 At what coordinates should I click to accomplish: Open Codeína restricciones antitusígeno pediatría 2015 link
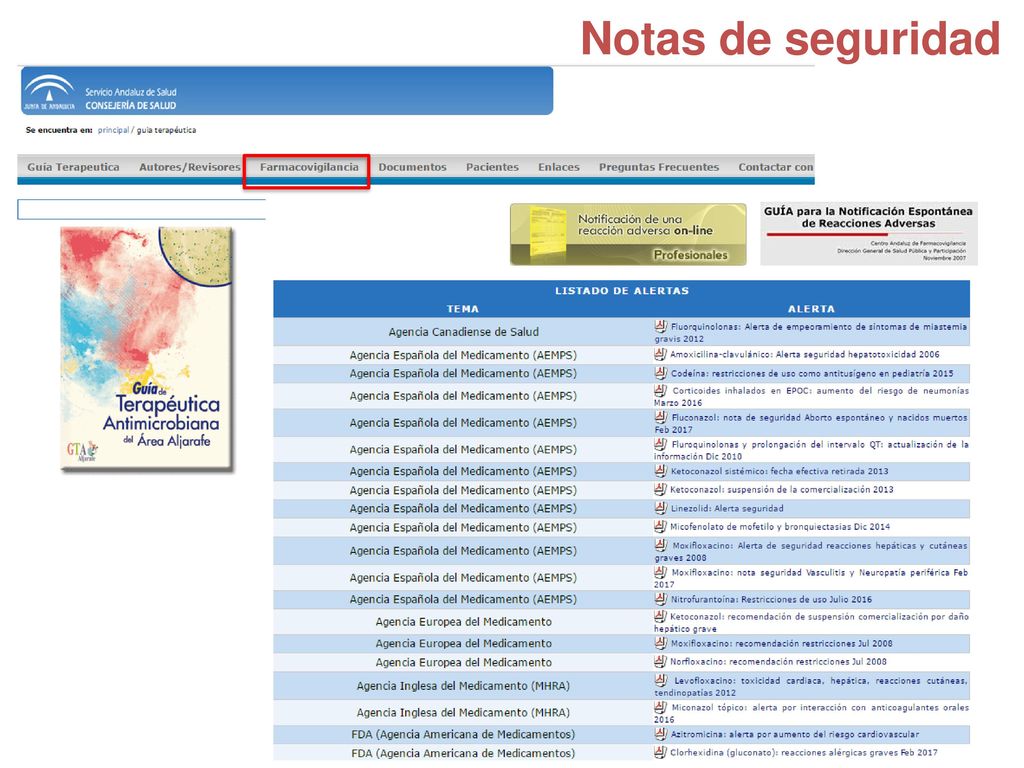coord(812,374)
